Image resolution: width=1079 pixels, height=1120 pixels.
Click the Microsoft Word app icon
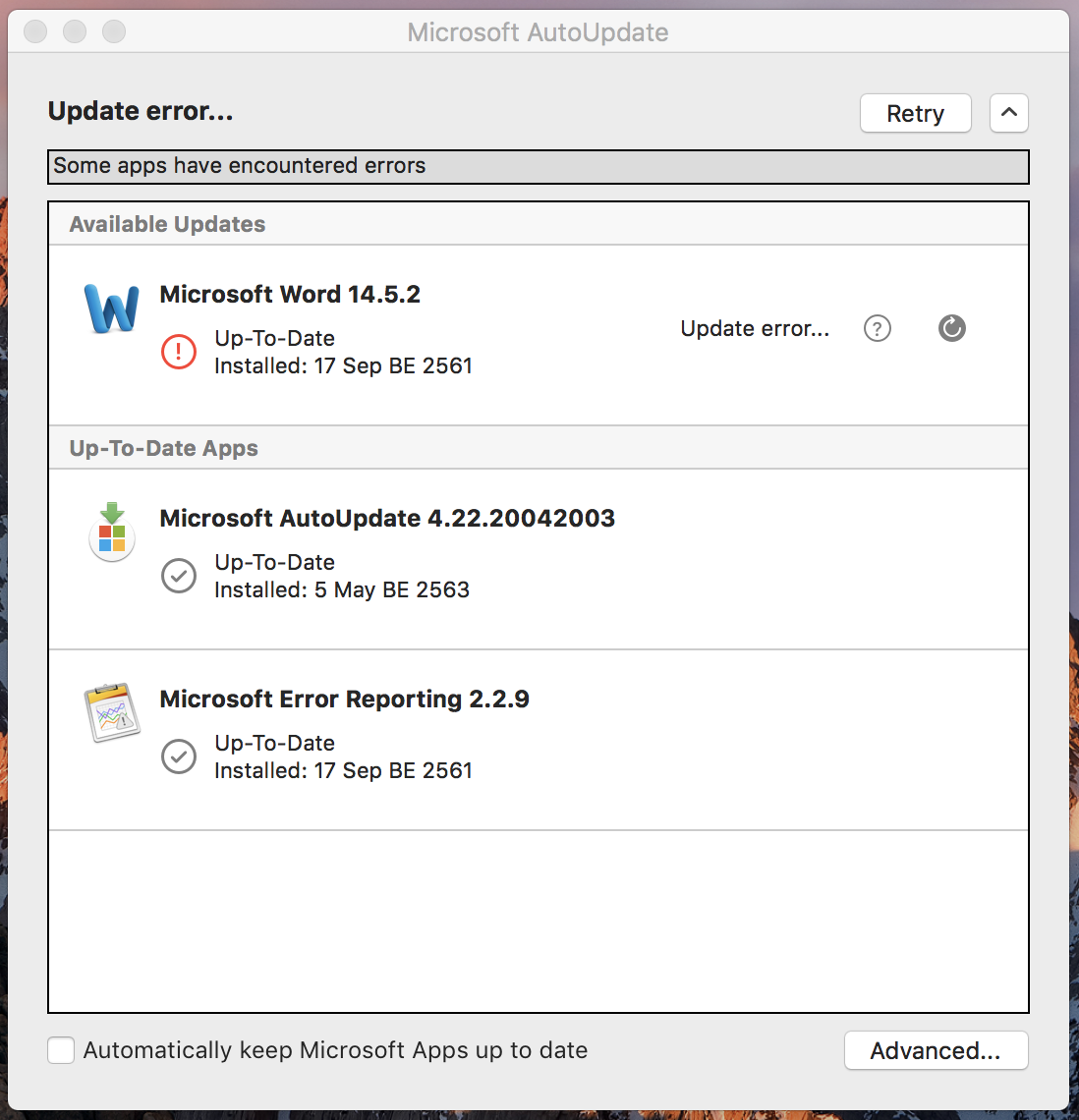111,308
